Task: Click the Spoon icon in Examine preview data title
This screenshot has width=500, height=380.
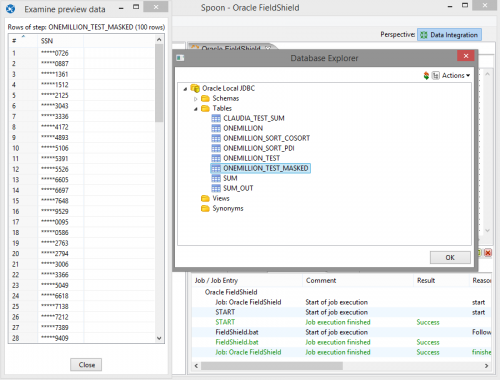Action: point(10,9)
